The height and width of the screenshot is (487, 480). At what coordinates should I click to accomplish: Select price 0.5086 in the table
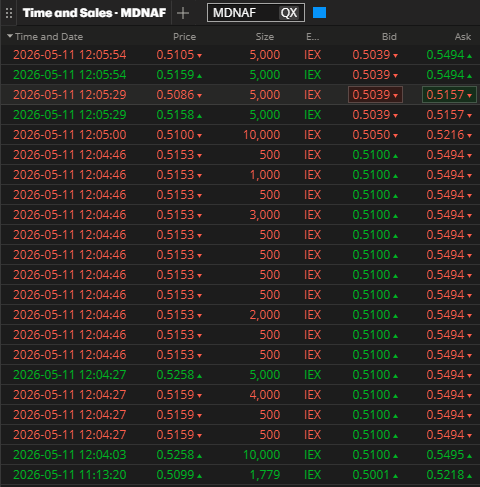(x=179, y=95)
